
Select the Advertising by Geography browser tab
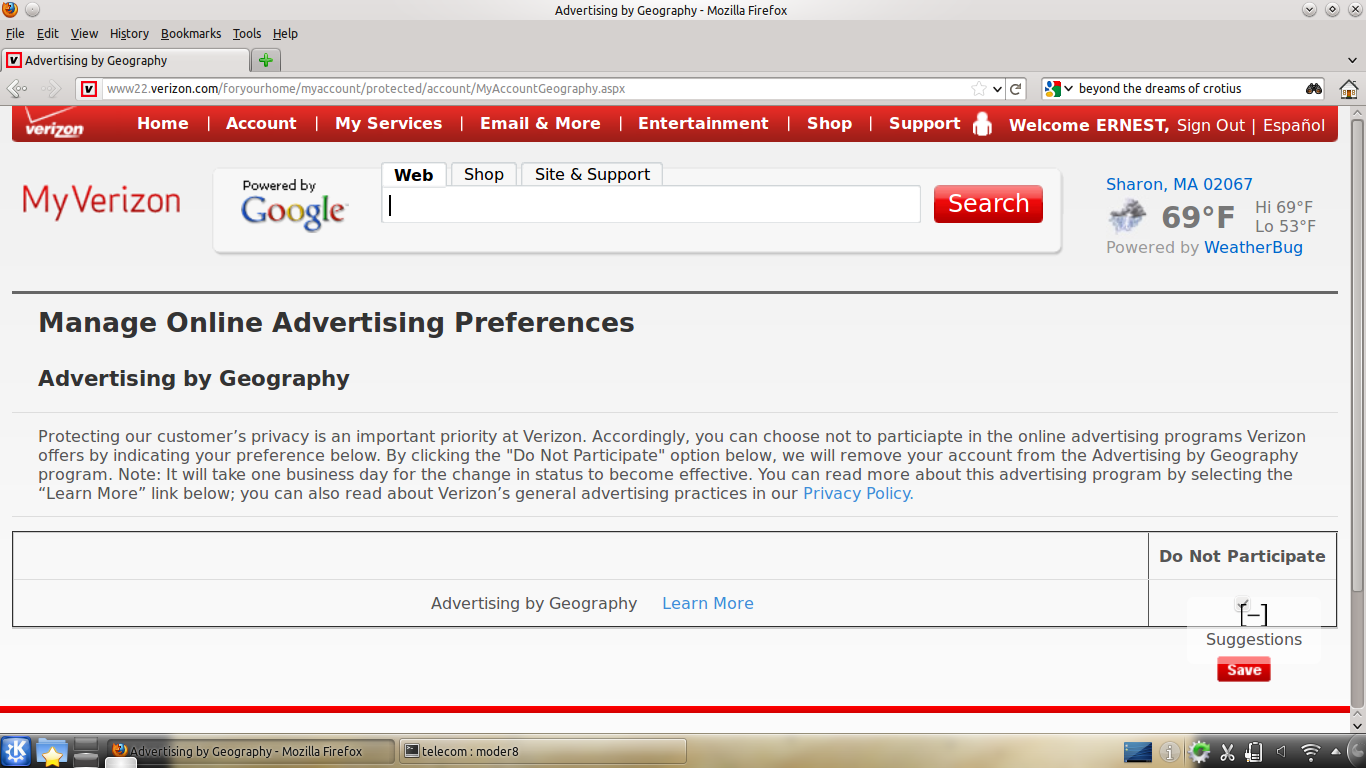point(125,60)
